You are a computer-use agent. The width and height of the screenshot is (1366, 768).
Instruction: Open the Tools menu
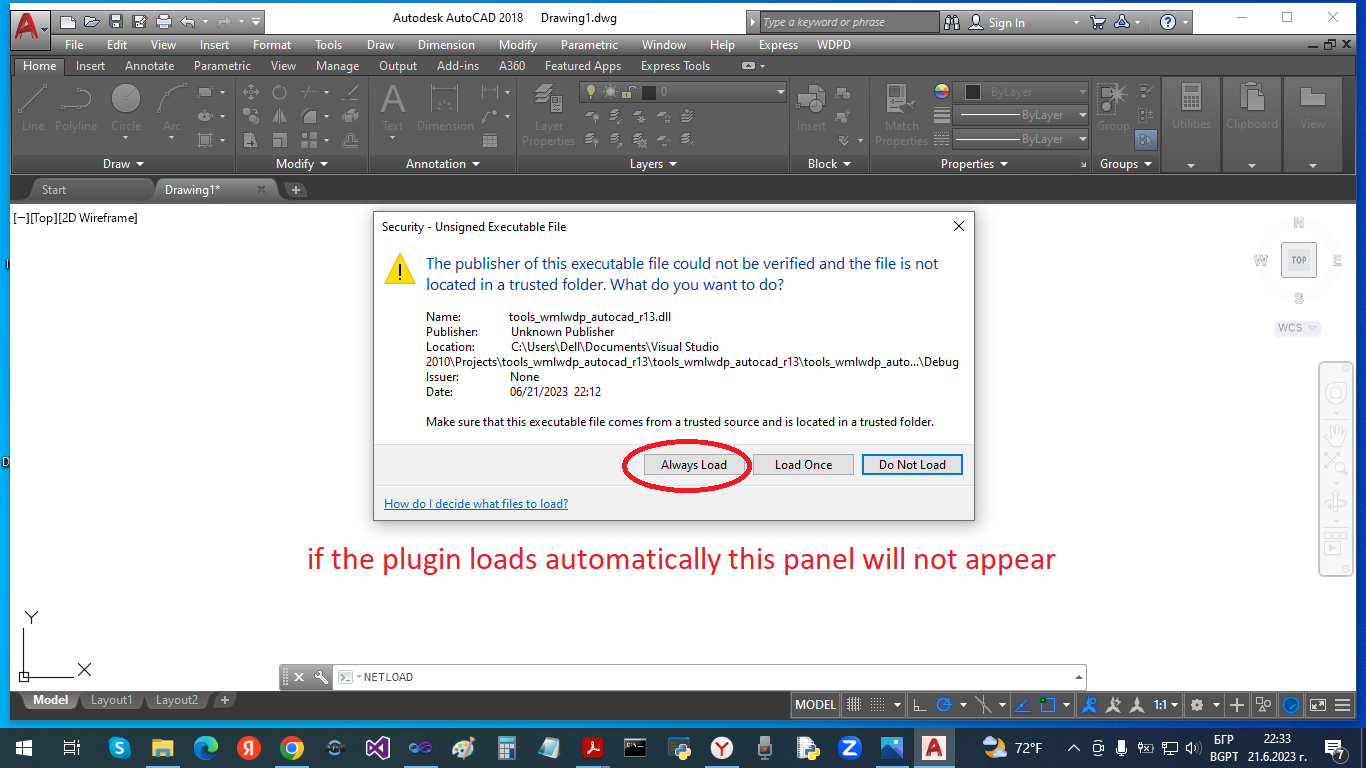[x=328, y=45]
